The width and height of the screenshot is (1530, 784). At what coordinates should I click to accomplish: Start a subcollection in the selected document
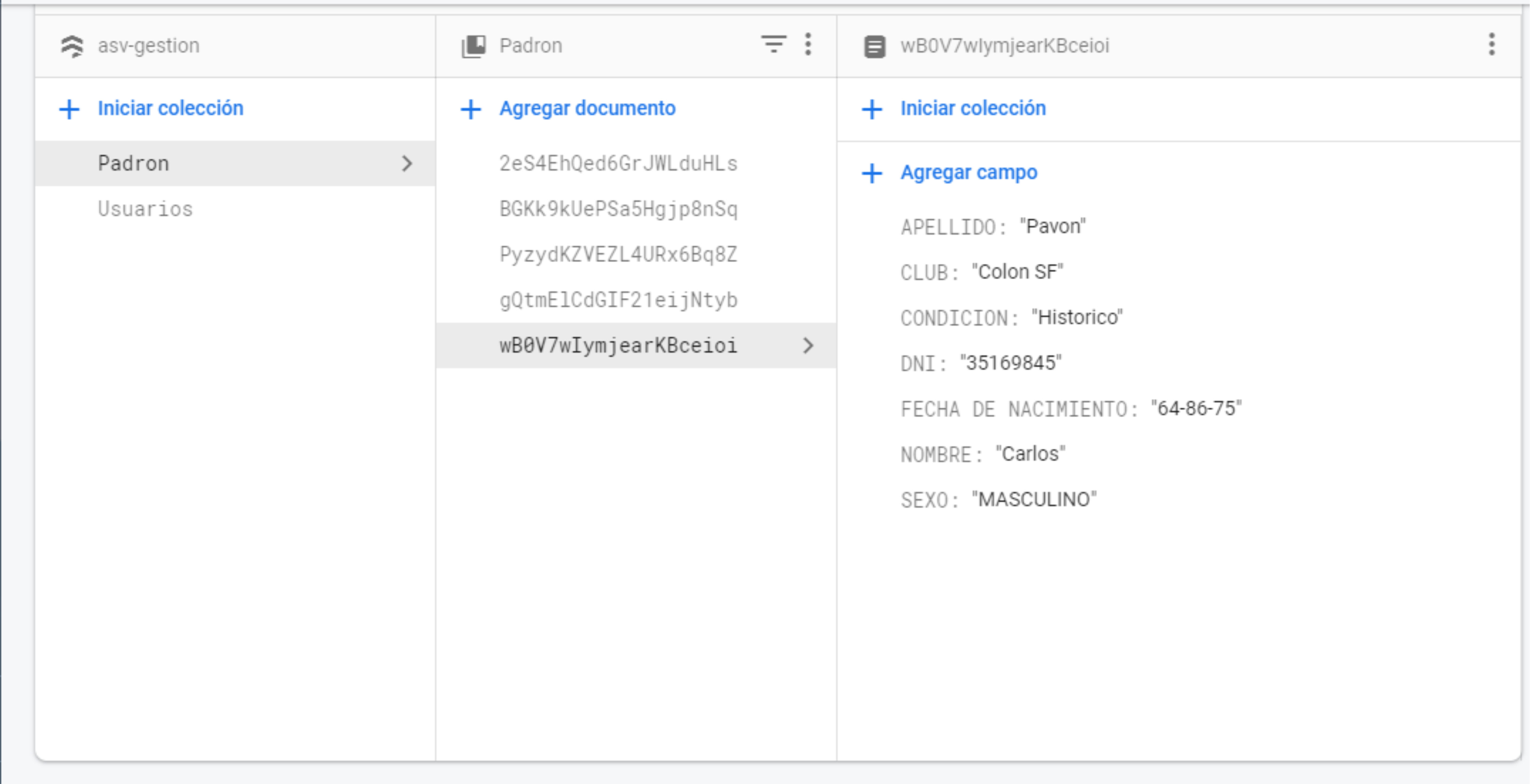[973, 108]
